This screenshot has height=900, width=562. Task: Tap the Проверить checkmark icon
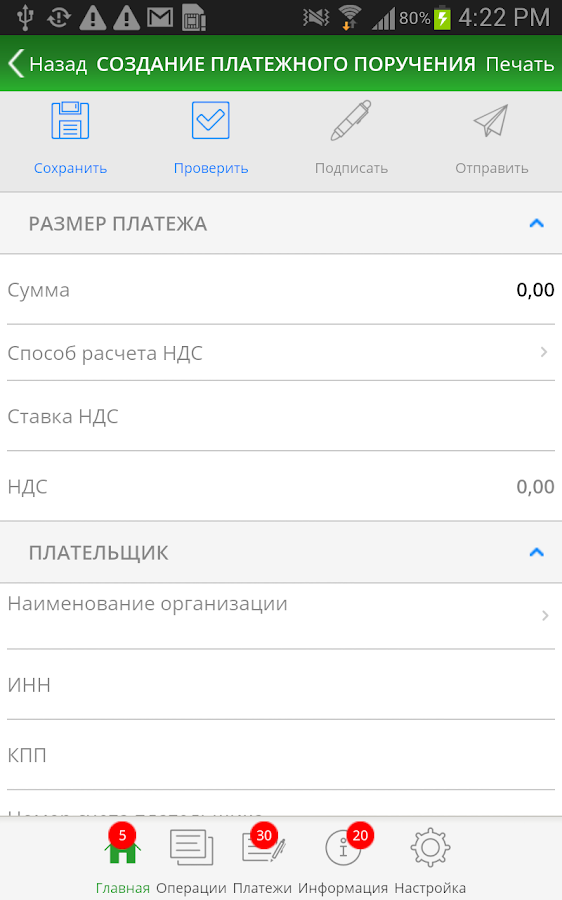(x=211, y=121)
